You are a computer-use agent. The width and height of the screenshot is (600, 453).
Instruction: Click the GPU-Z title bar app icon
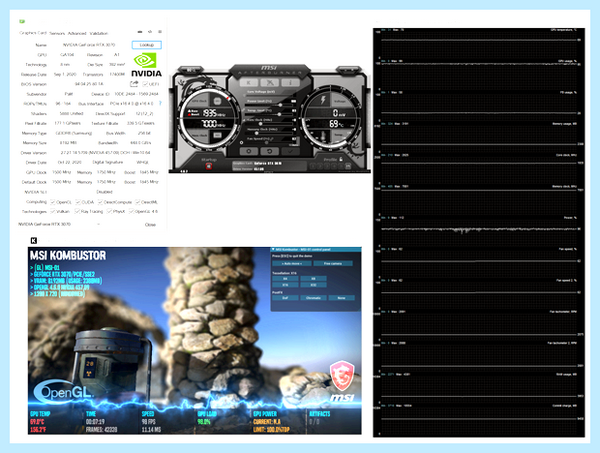tap(22, 21)
